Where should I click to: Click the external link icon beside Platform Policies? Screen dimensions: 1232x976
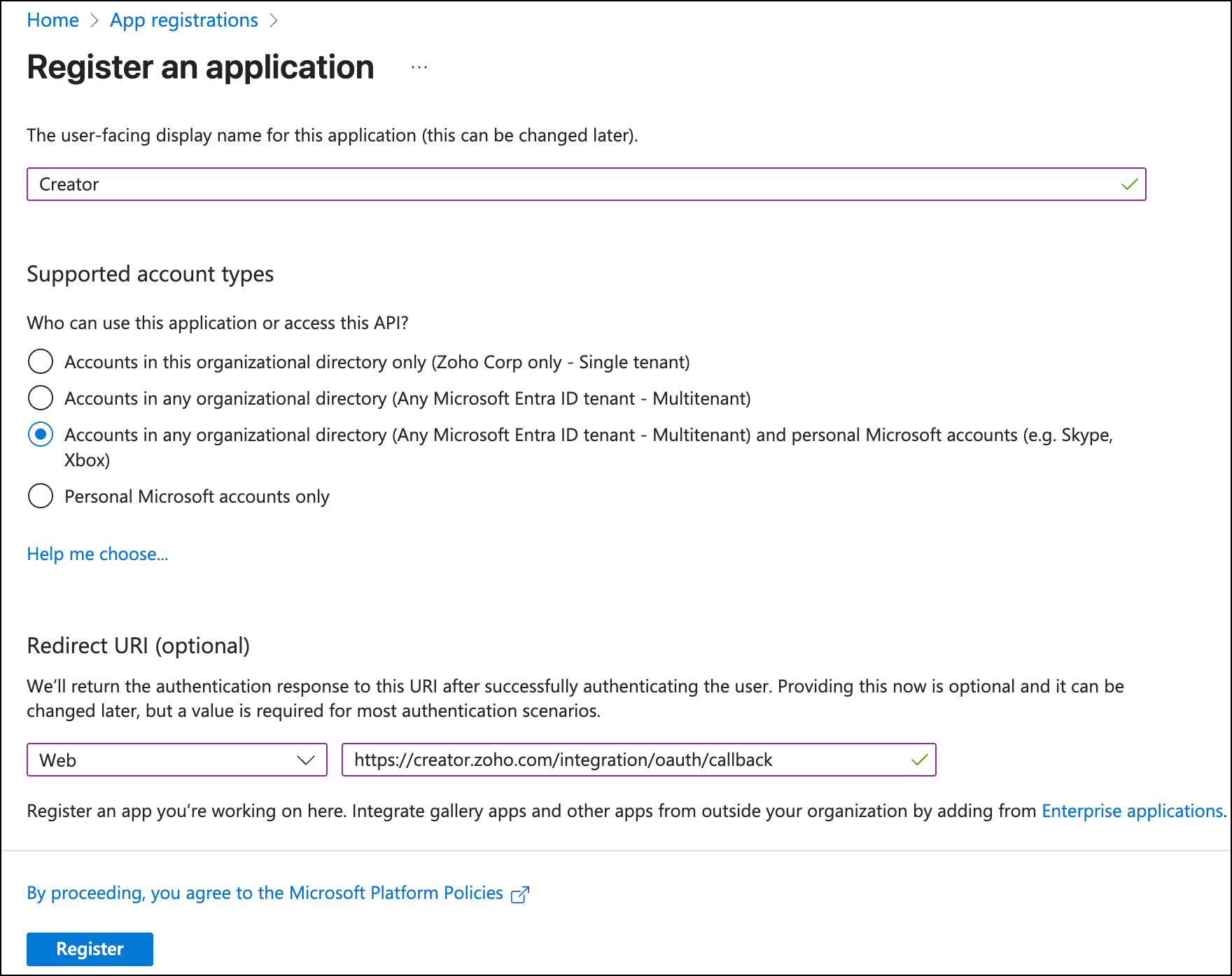520,894
